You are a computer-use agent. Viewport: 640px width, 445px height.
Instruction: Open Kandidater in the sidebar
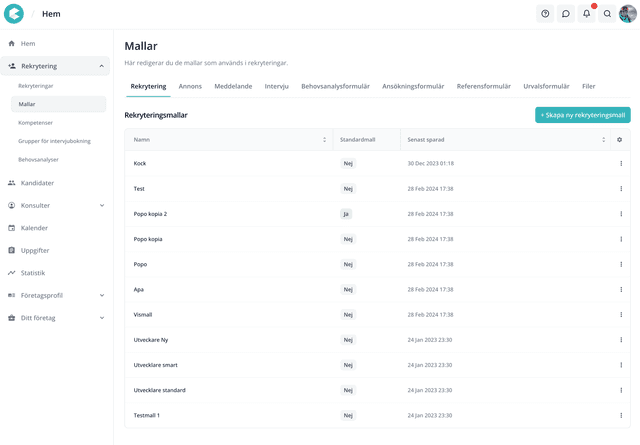37,183
